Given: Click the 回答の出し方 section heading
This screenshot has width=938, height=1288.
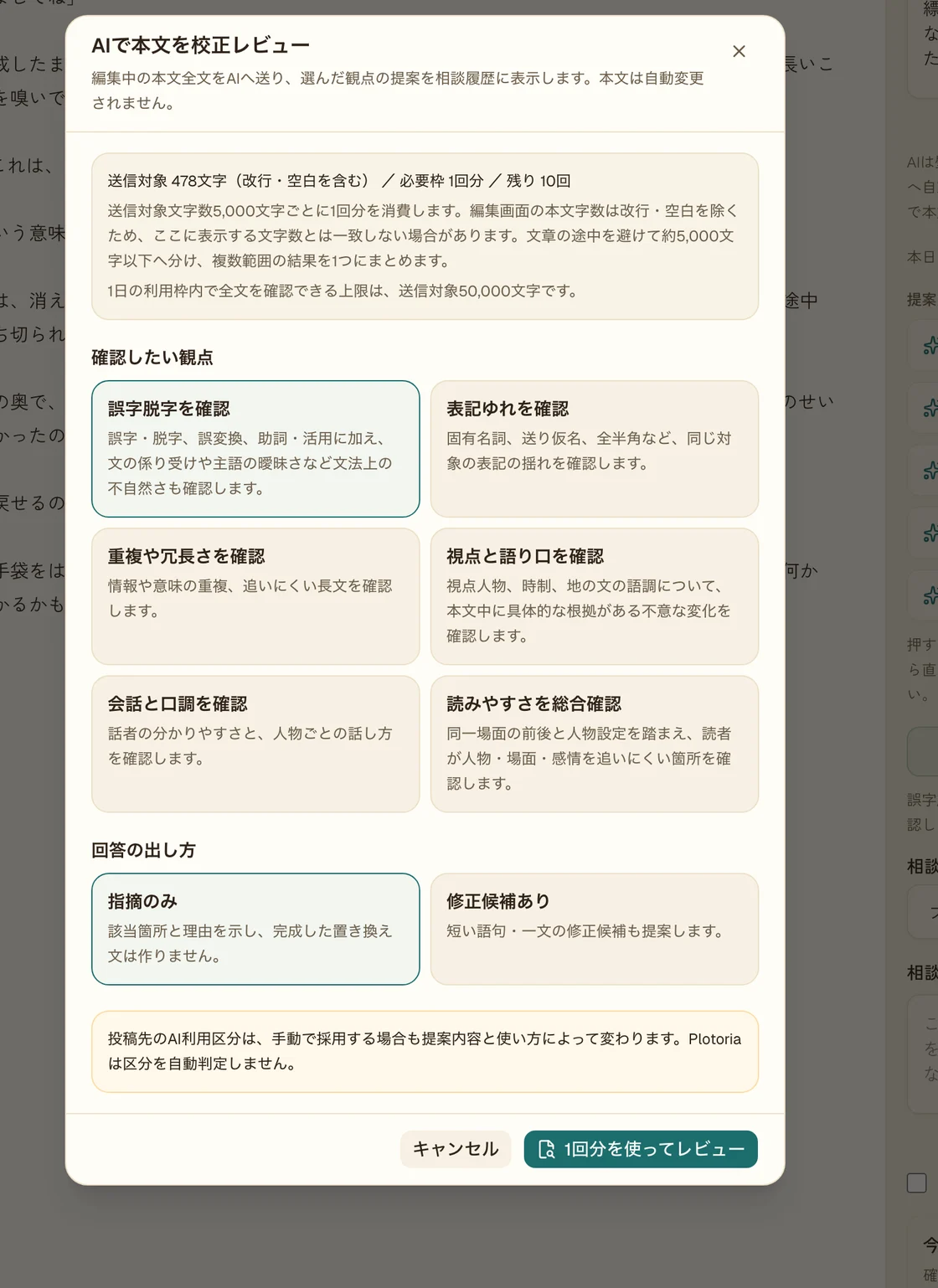Looking at the screenshot, I should 143,850.
